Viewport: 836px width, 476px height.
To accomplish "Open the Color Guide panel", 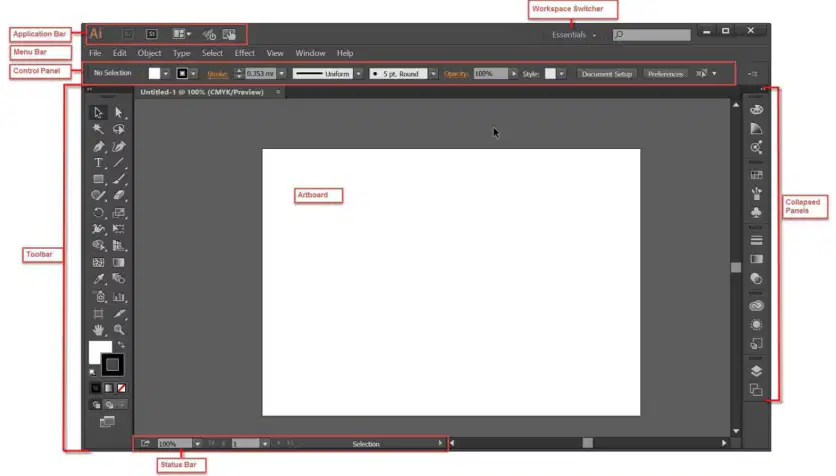I will (x=756, y=128).
